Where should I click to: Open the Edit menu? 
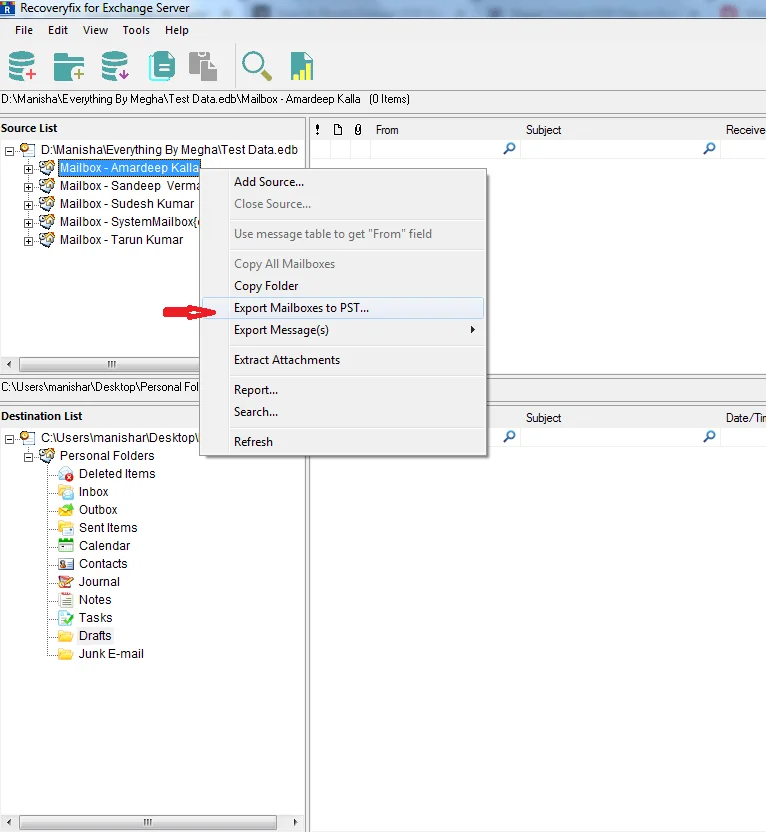pyautogui.click(x=58, y=30)
